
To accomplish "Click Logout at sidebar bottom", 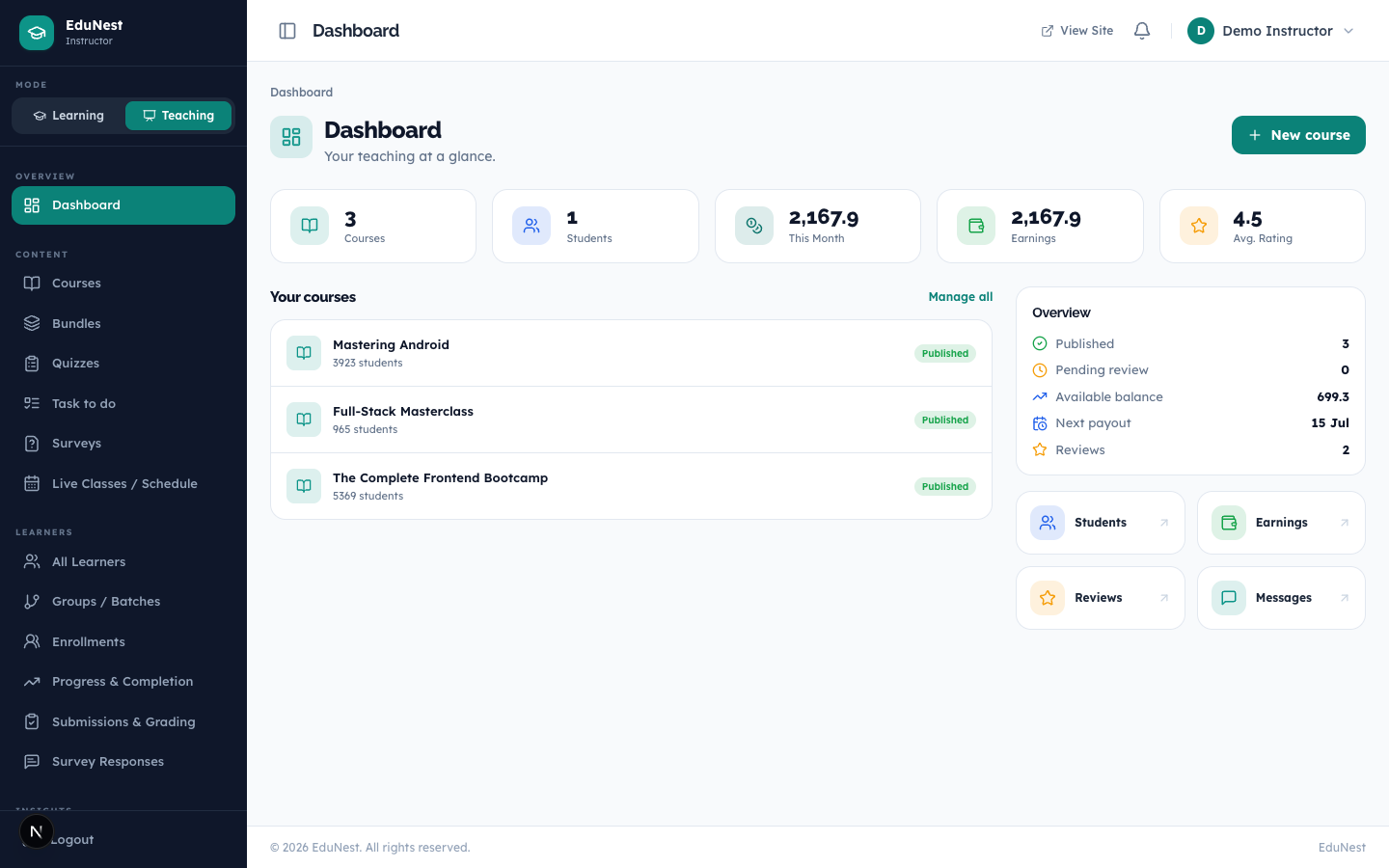I will click(x=123, y=840).
